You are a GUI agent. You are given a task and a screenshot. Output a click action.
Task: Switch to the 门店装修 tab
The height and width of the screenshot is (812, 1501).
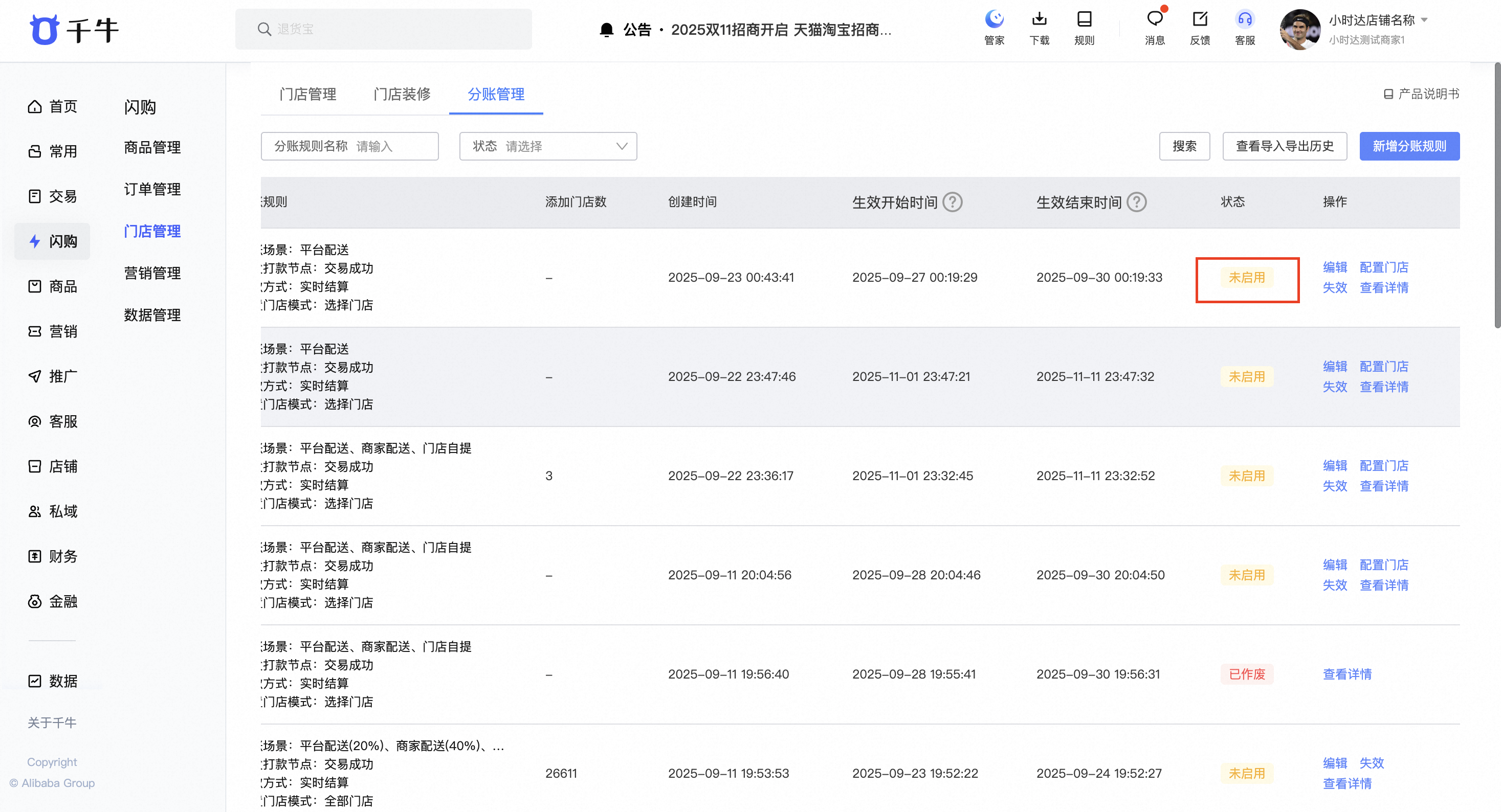[402, 95]
